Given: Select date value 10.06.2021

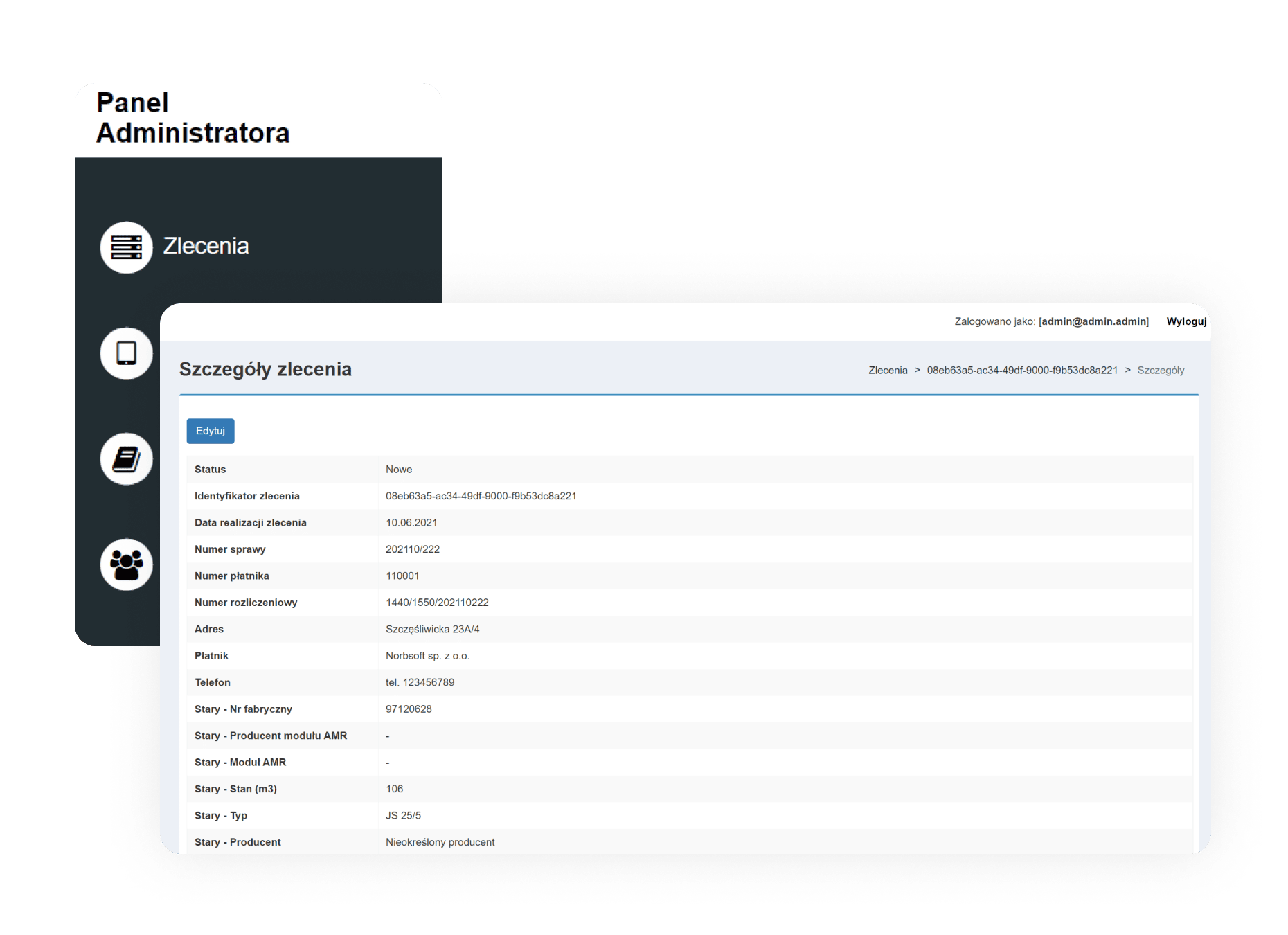Looking at the screenshot, I should pos(411,523).
